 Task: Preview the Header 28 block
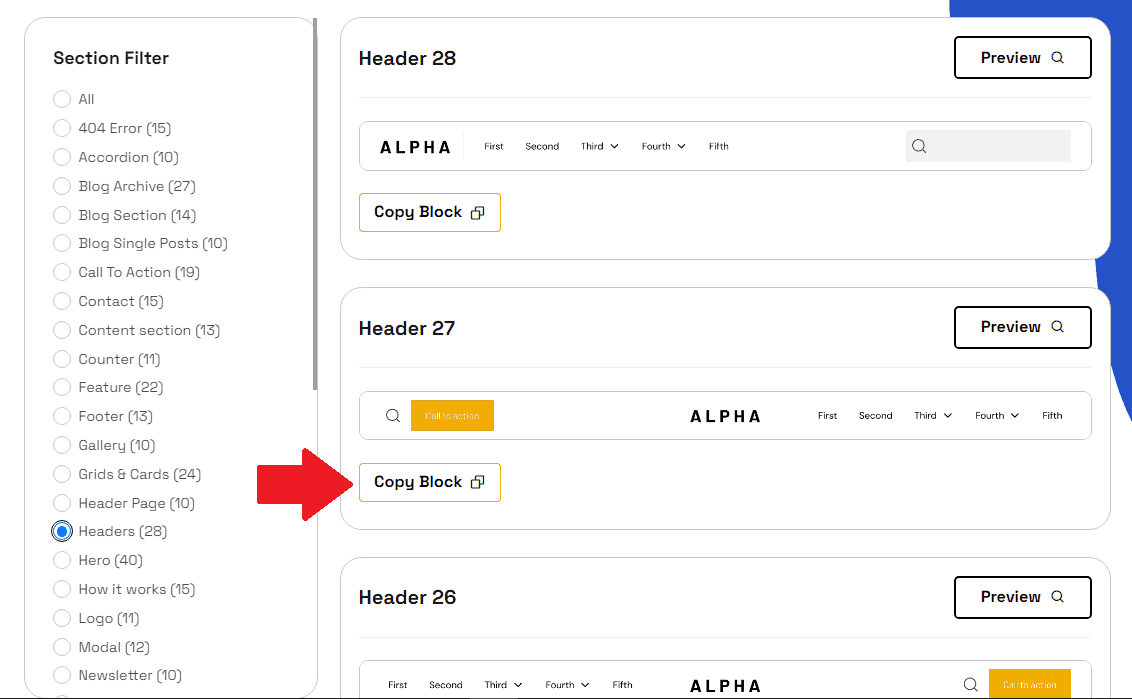[1022, 58]
